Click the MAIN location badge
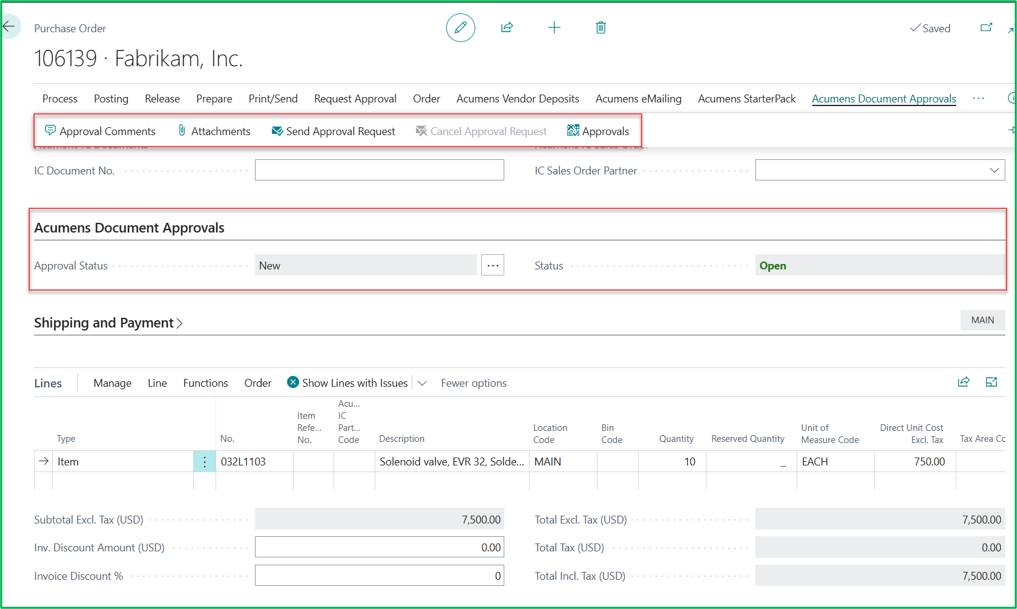1017x609 pixels. click(982, 320)
